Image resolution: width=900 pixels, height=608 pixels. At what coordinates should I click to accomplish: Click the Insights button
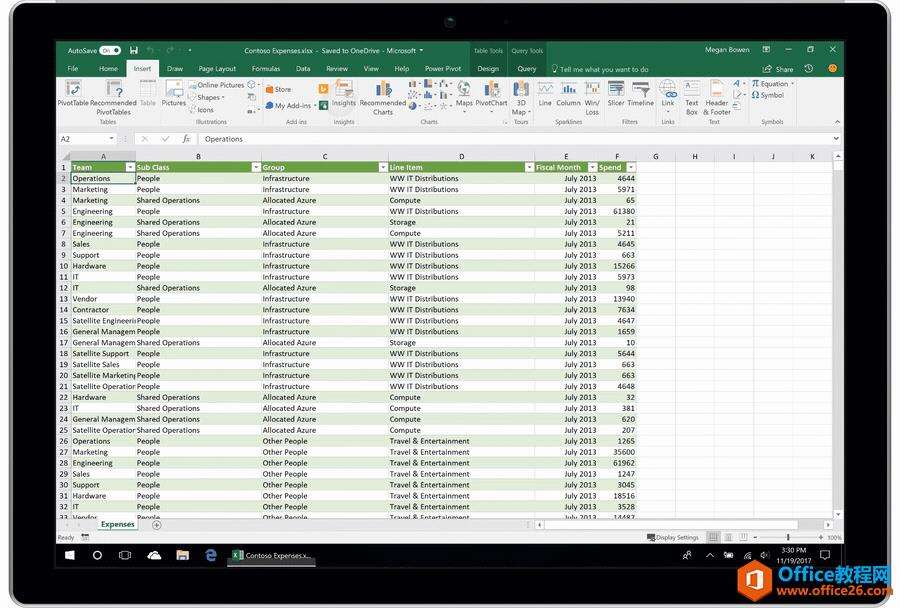343,94
